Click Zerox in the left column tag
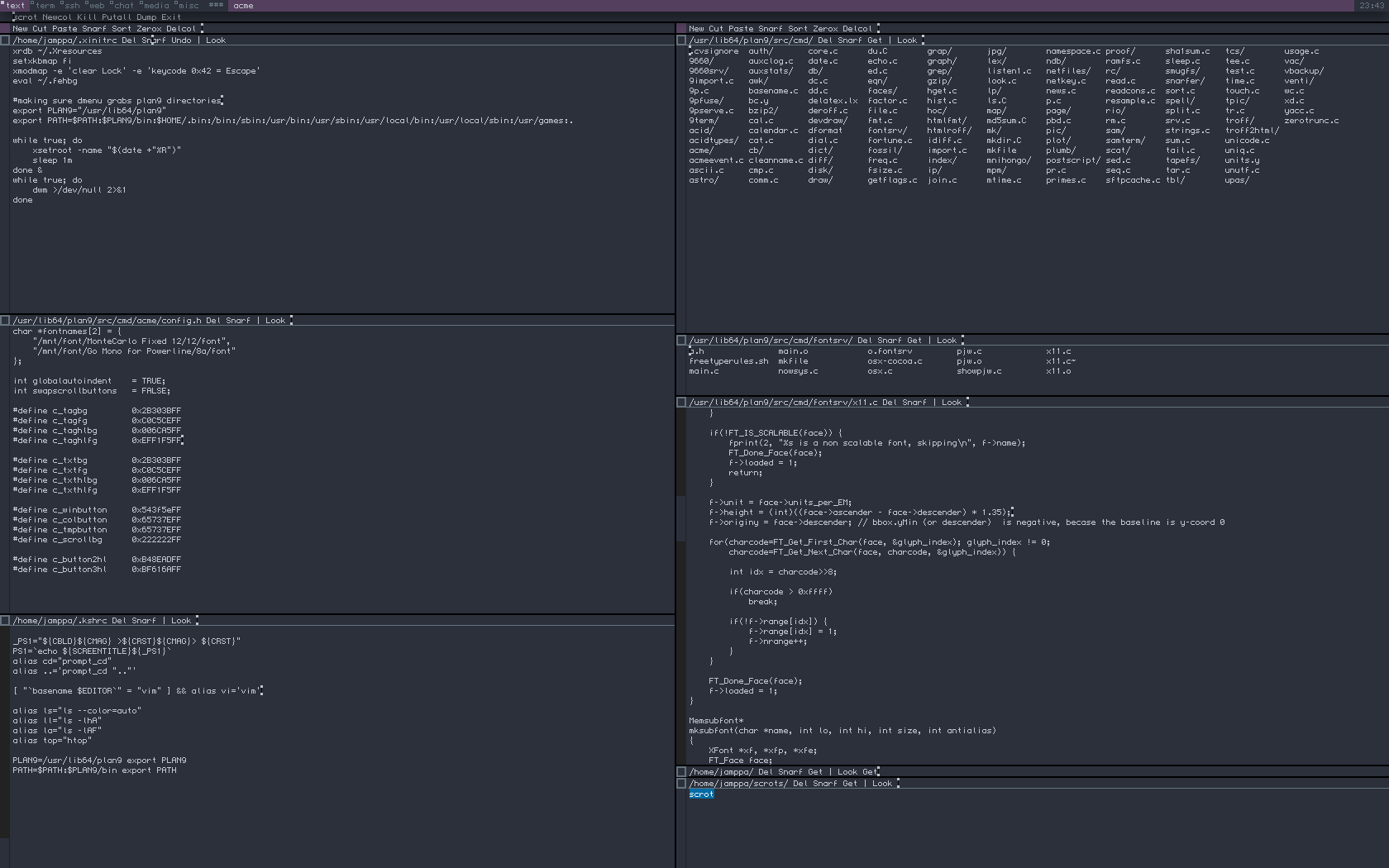This screenshot has width=1389, height=868. [149, 28]
